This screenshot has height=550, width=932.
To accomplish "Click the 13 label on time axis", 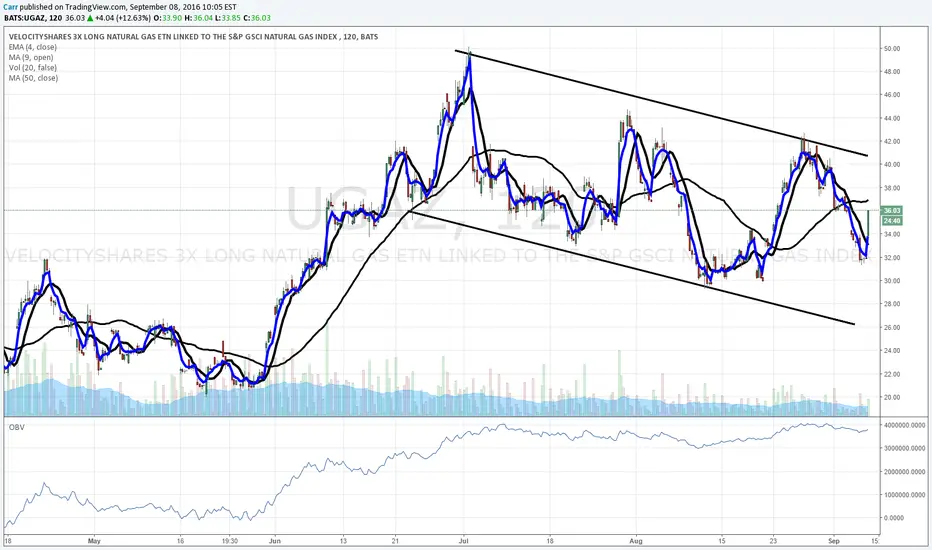I will point(343,541).
